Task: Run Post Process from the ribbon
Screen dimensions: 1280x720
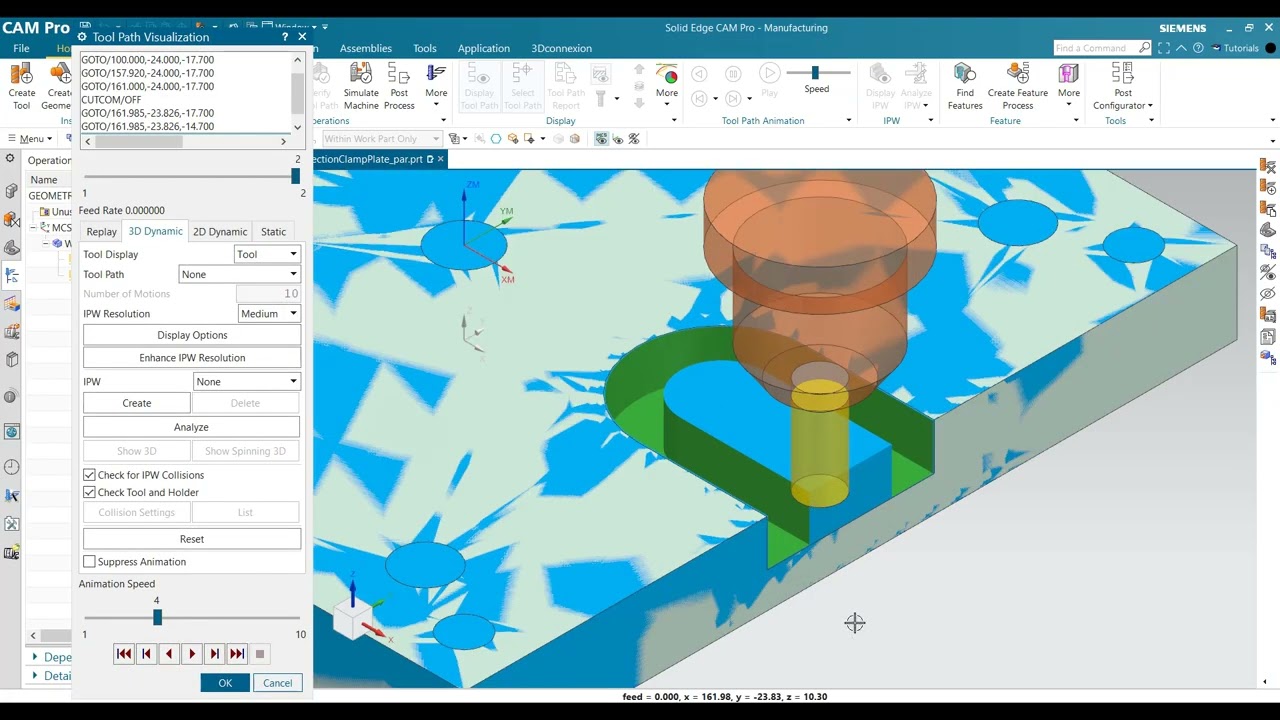Action: point(399,86)
